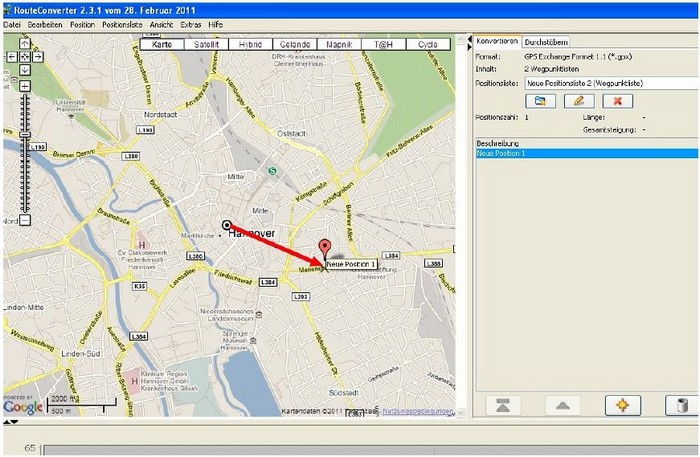This screenshot has width=700, height=457.
Task: Click the Google logo on the map
Action: (23, 407)
